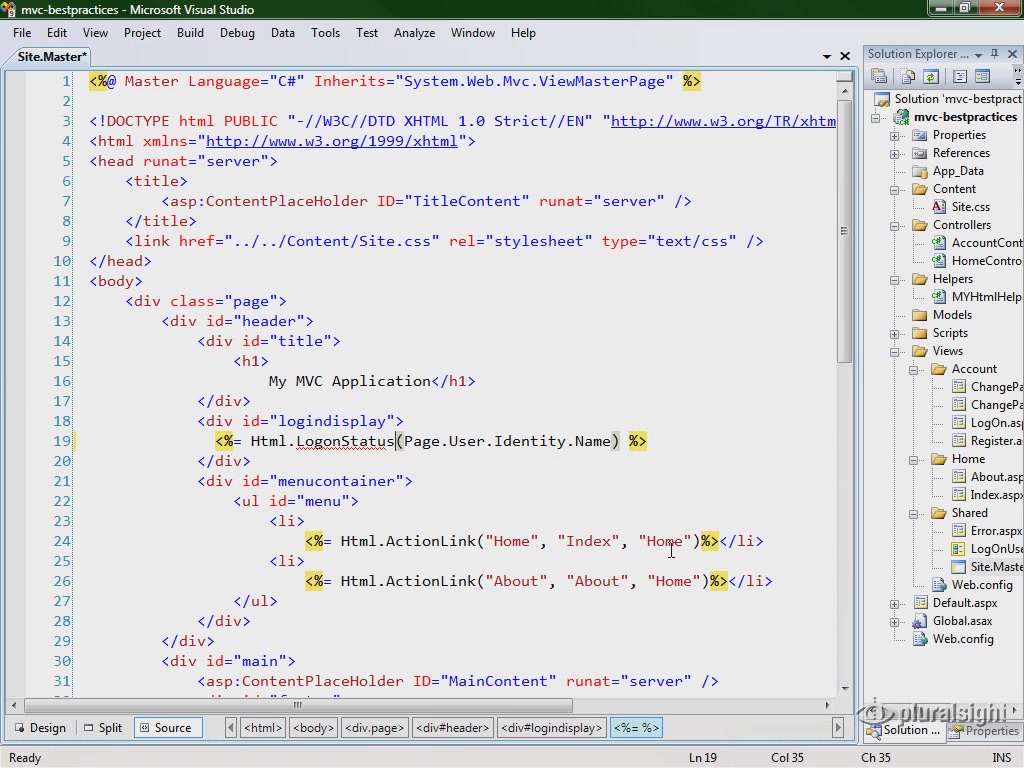
Task: Open the File menu
Action: (22, 33)
